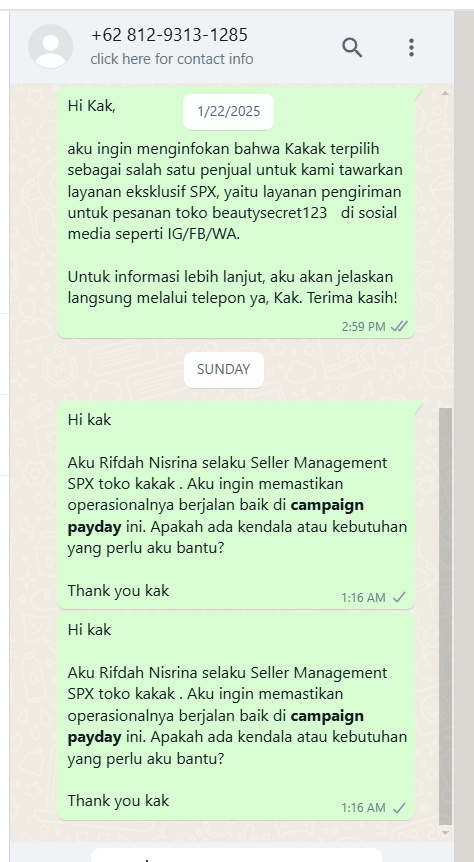
Task: Click the SUNDAY date separator chip
Action: pos(223,369)
